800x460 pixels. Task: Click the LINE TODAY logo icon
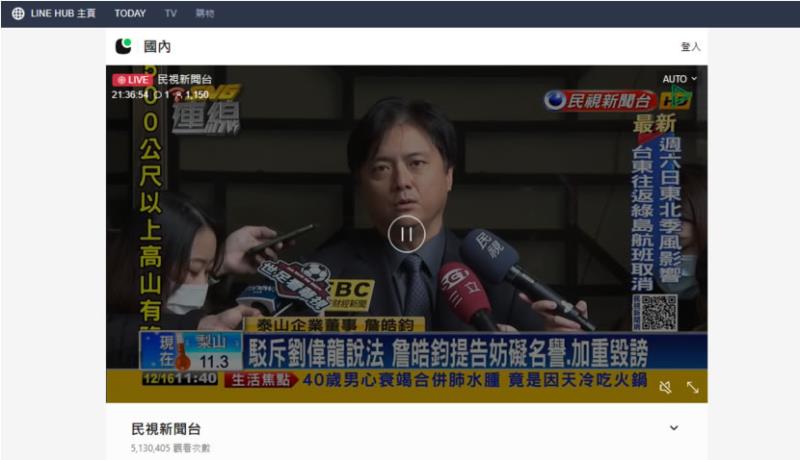pyautogui.click(x=123, y=46)
